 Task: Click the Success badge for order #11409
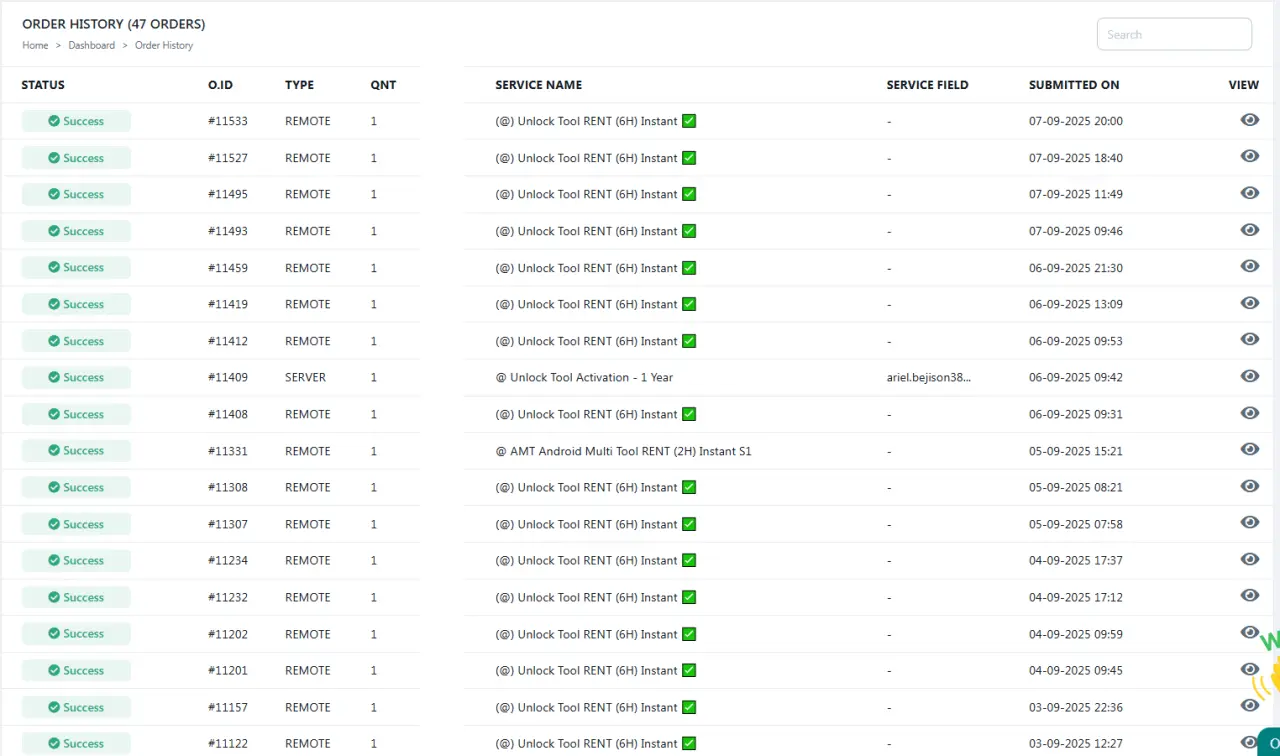click(76, 377)
